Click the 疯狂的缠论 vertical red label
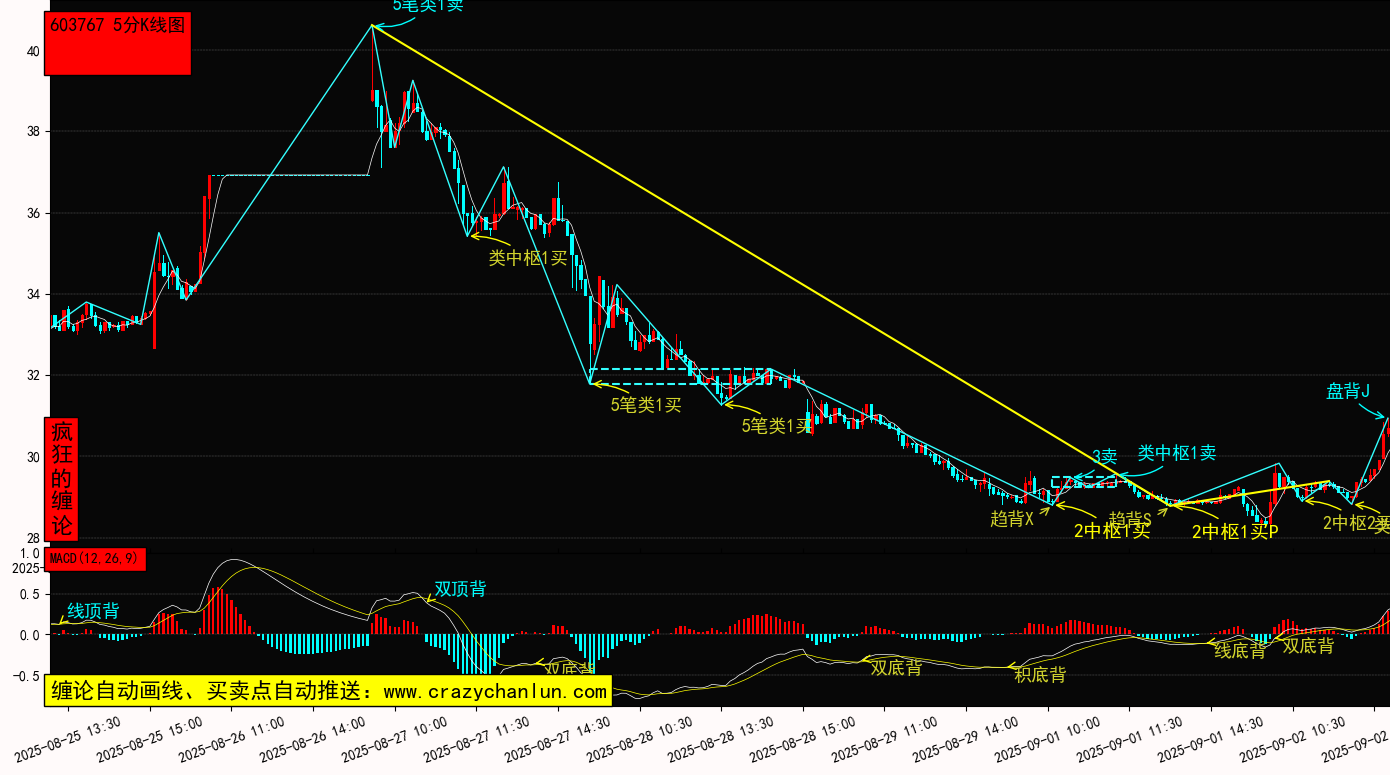The width and height of the screenshot is (1390, 775). point(62,478)
